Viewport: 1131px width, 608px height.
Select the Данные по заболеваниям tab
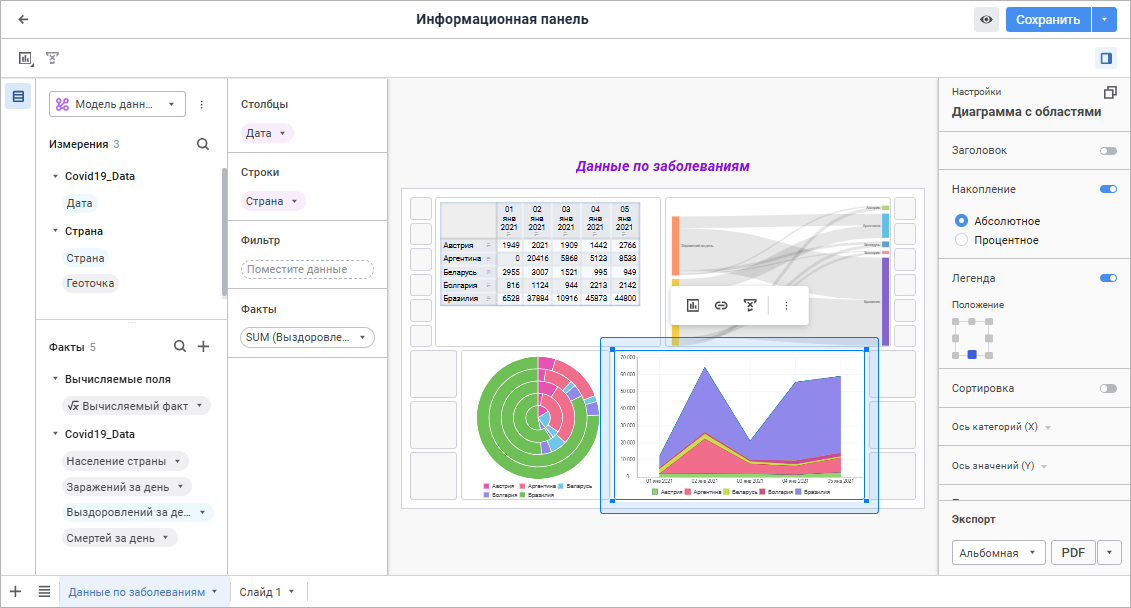click(x=144, y=592)
